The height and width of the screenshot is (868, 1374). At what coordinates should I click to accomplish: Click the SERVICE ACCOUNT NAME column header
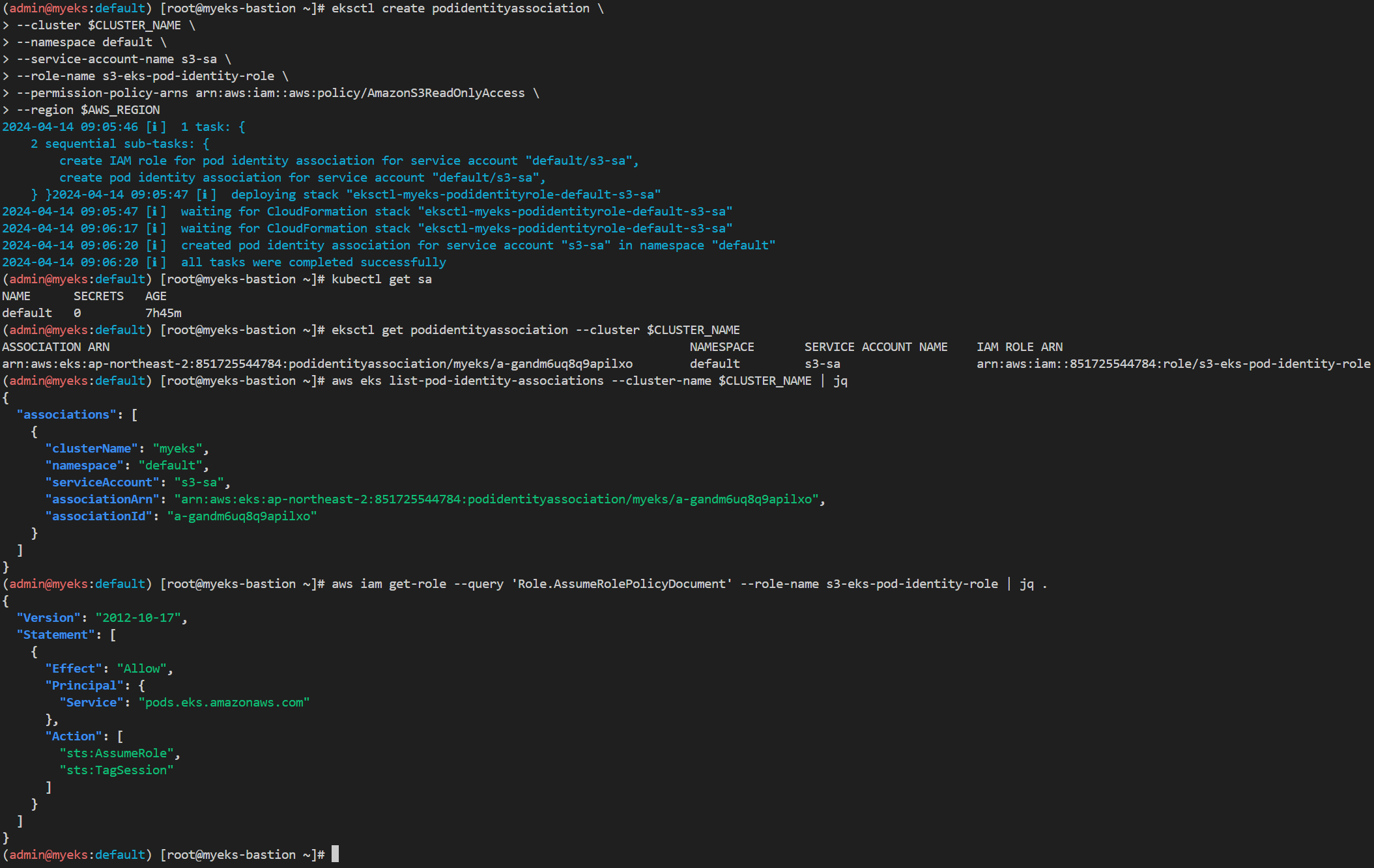[876, 347]
